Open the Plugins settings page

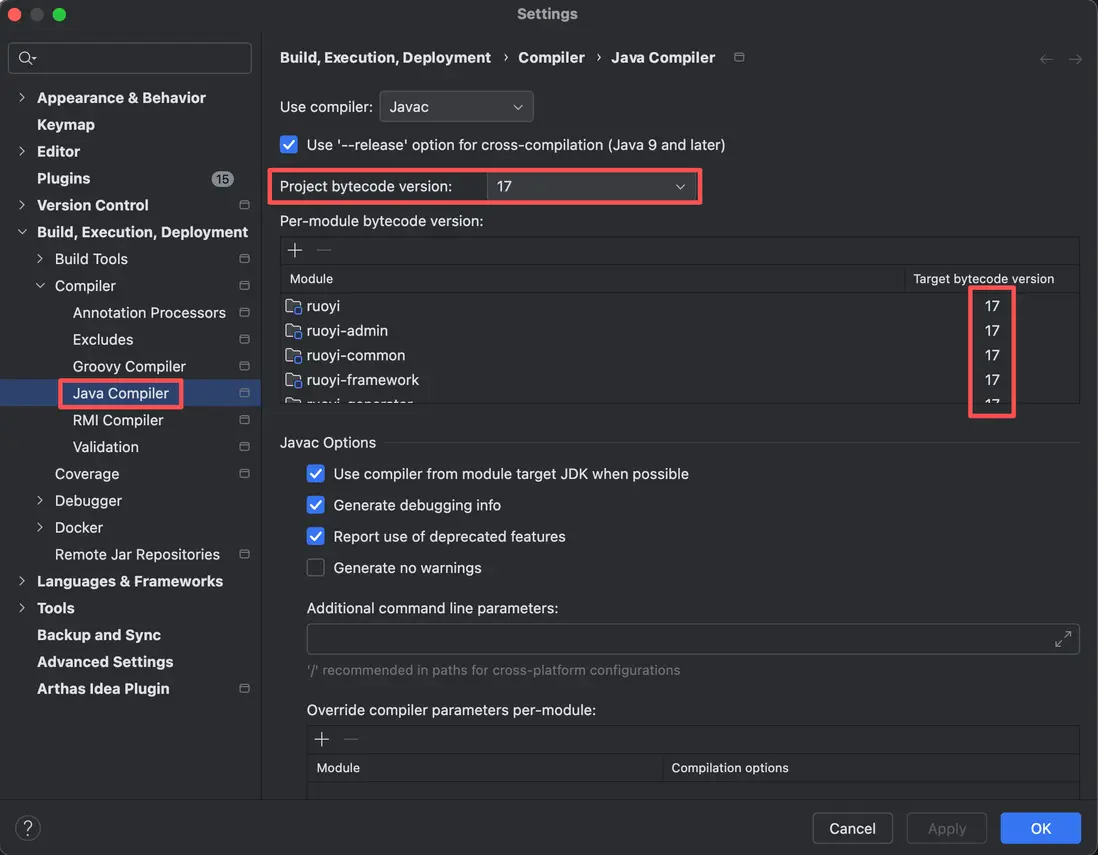(64, 178)
